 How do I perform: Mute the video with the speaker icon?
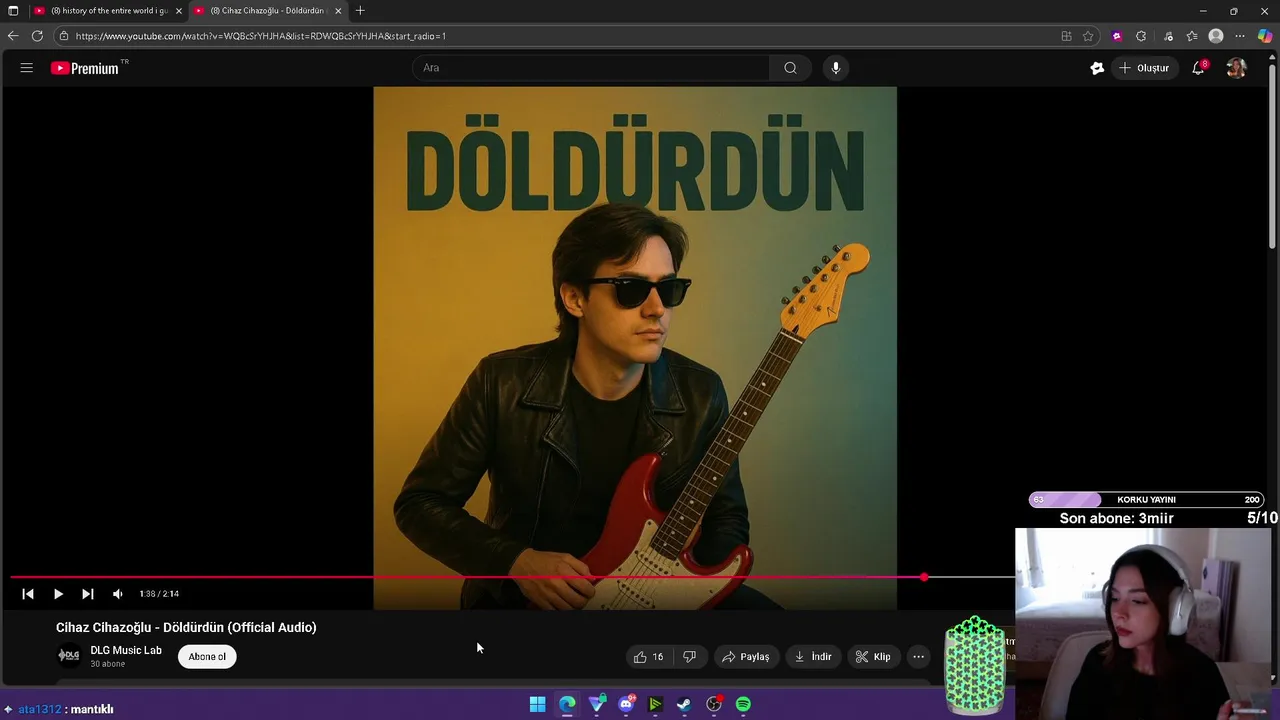pyautogui.click(x=118, y=594)
